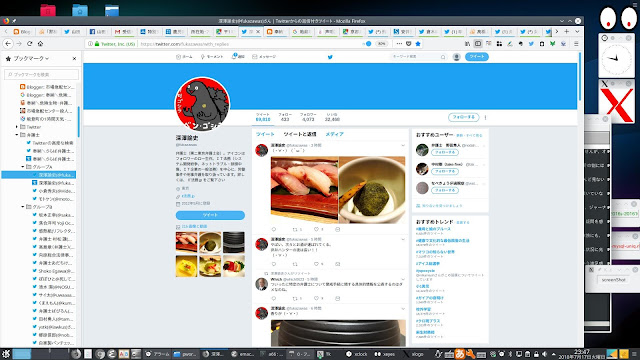The height and width of the screenshot is (360, 640).
Task: Open the Godzilla profile picture
Action: [x=202, y=104]
